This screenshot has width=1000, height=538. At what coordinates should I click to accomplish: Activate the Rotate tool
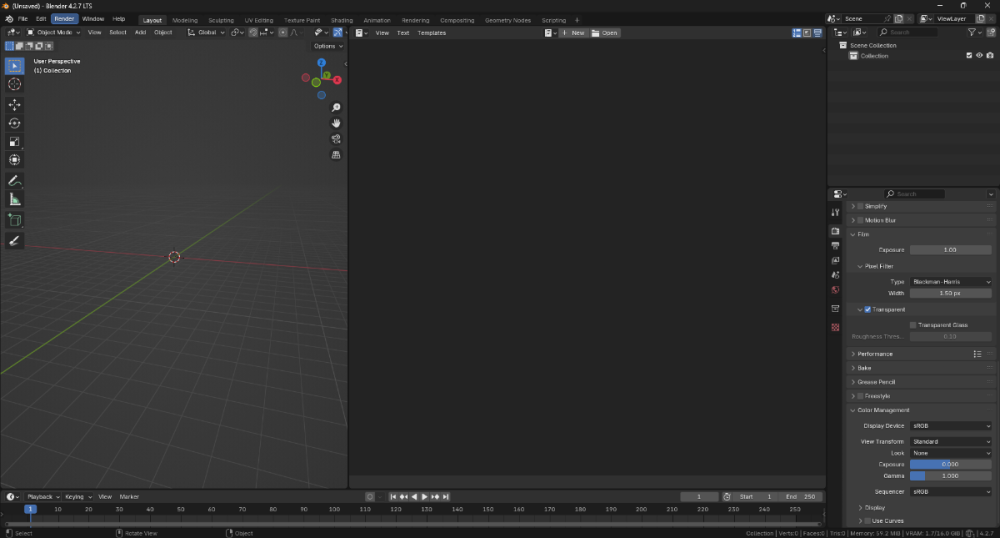[x=14, y=123]
